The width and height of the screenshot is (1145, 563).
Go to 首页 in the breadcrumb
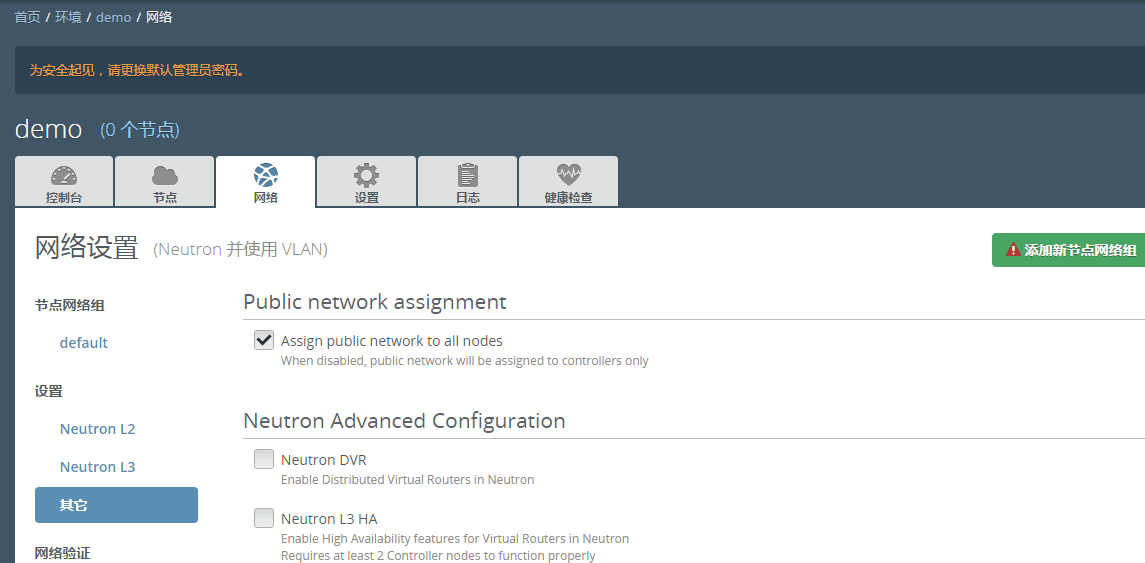tap(28, 17)
